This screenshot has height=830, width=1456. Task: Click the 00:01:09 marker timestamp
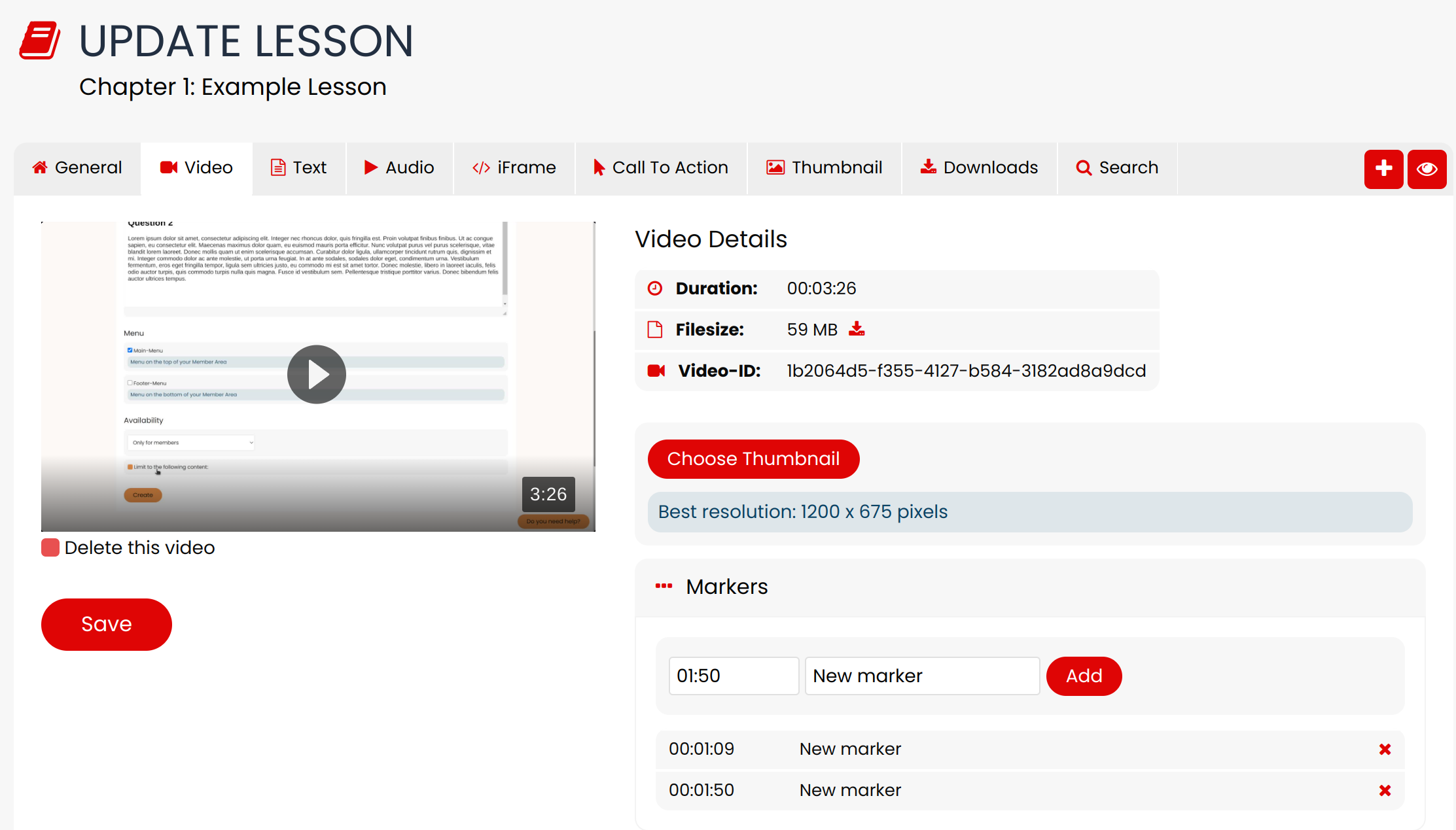point(701,749)
